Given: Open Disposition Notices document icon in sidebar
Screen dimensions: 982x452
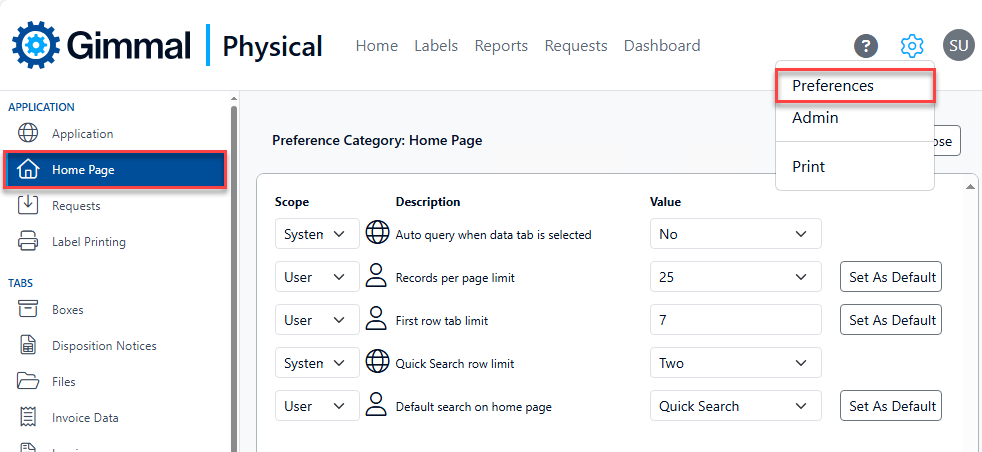Looking at the screenshot, I should pos(29,346).
